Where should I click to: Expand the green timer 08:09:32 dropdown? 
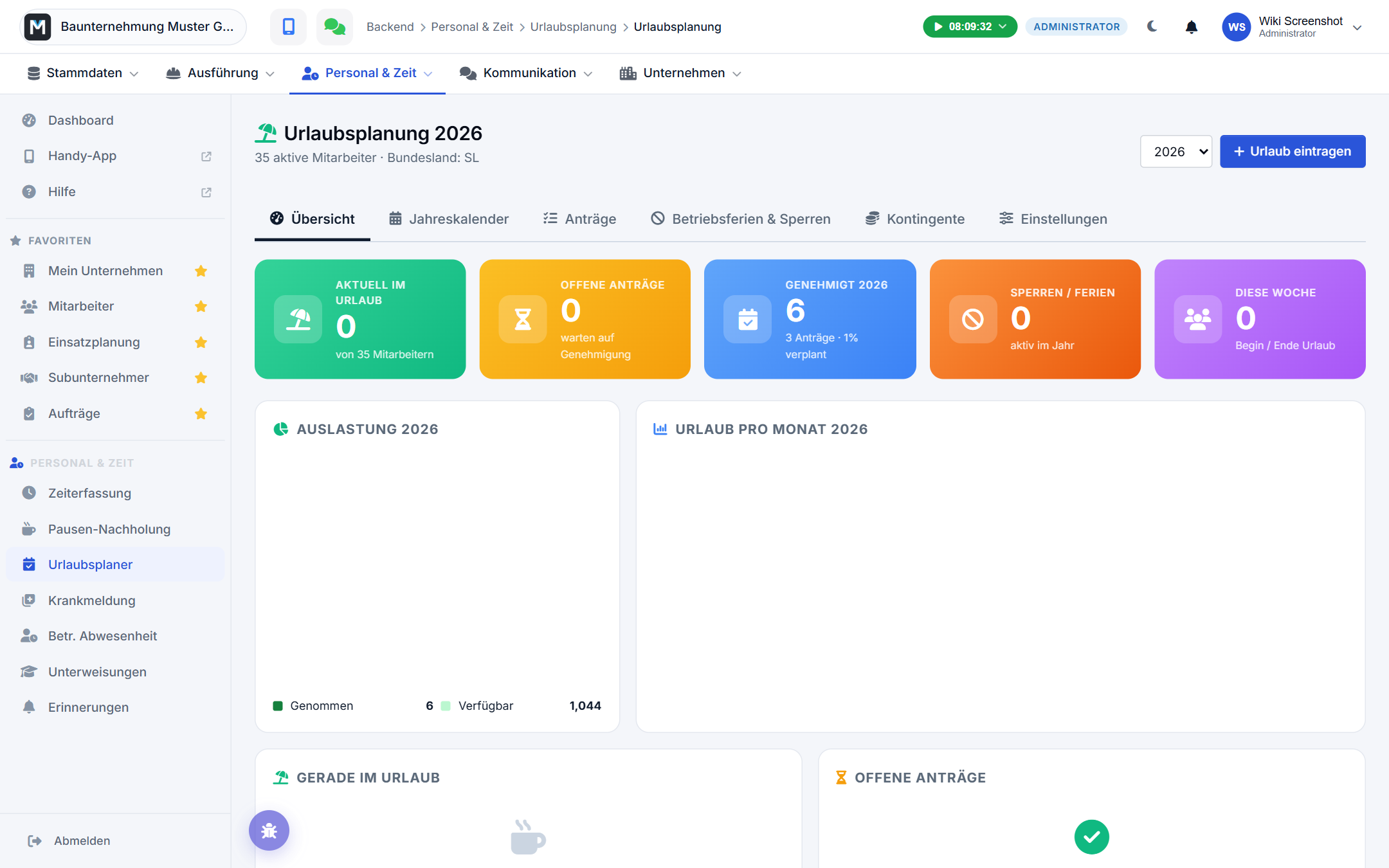click(x=970, y=26)
